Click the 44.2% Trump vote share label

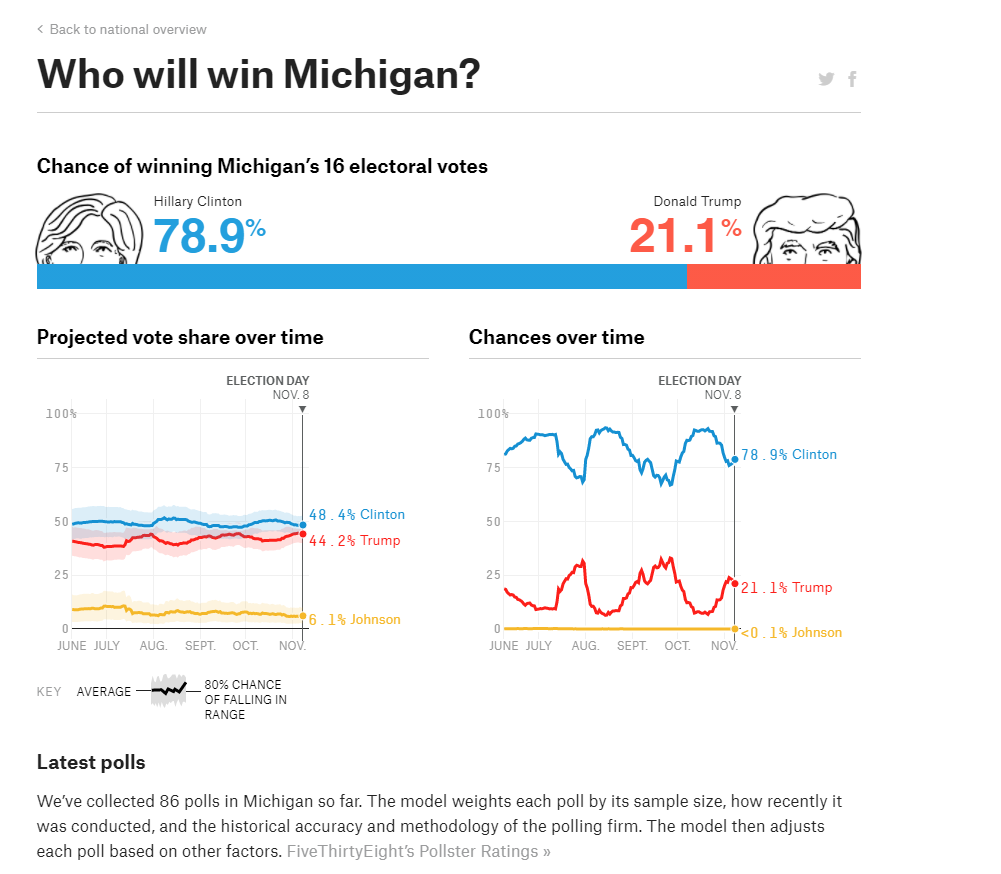tap(354, 541)
